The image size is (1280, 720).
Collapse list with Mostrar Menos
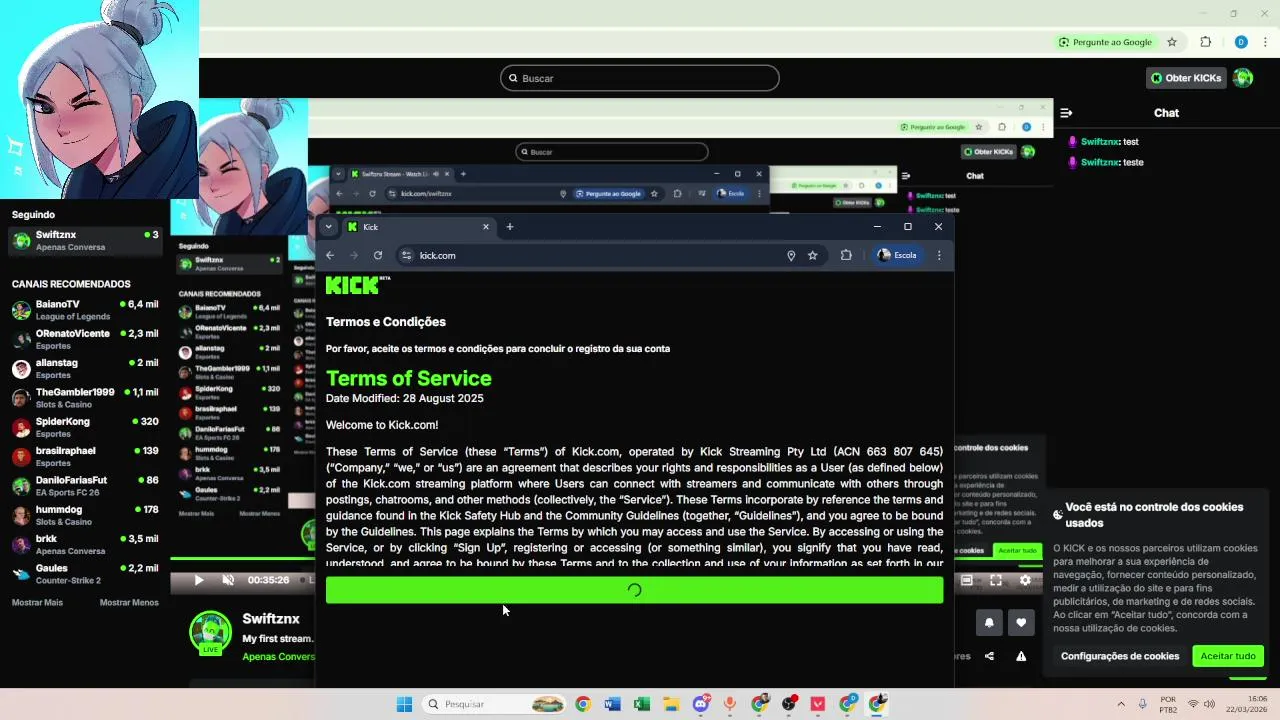coord(129,603)
